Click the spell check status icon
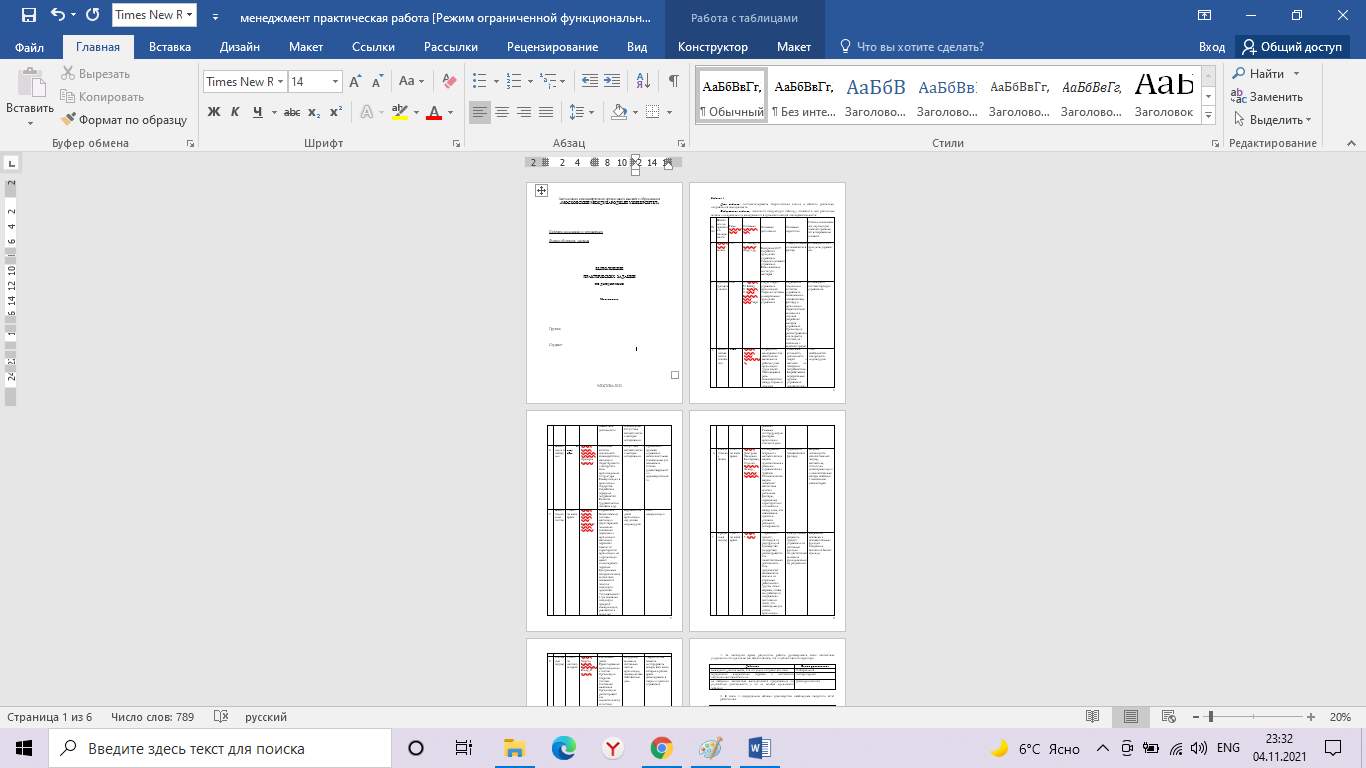 (x=221, y=717)
